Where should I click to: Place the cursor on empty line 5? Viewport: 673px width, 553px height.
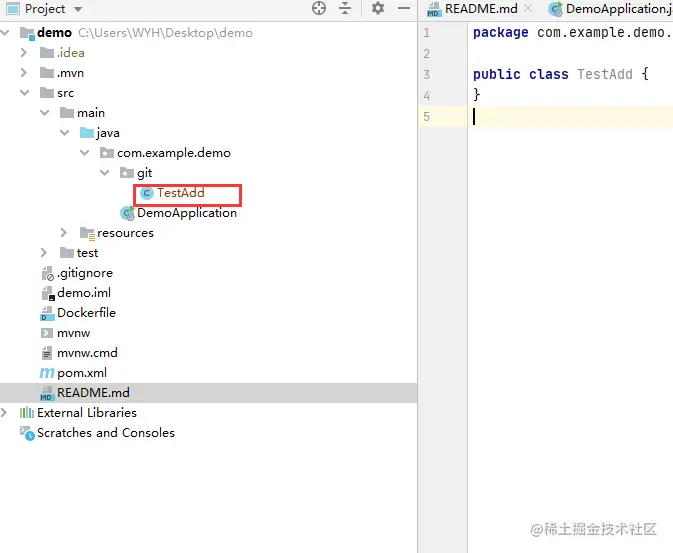(x=571, y=116)
